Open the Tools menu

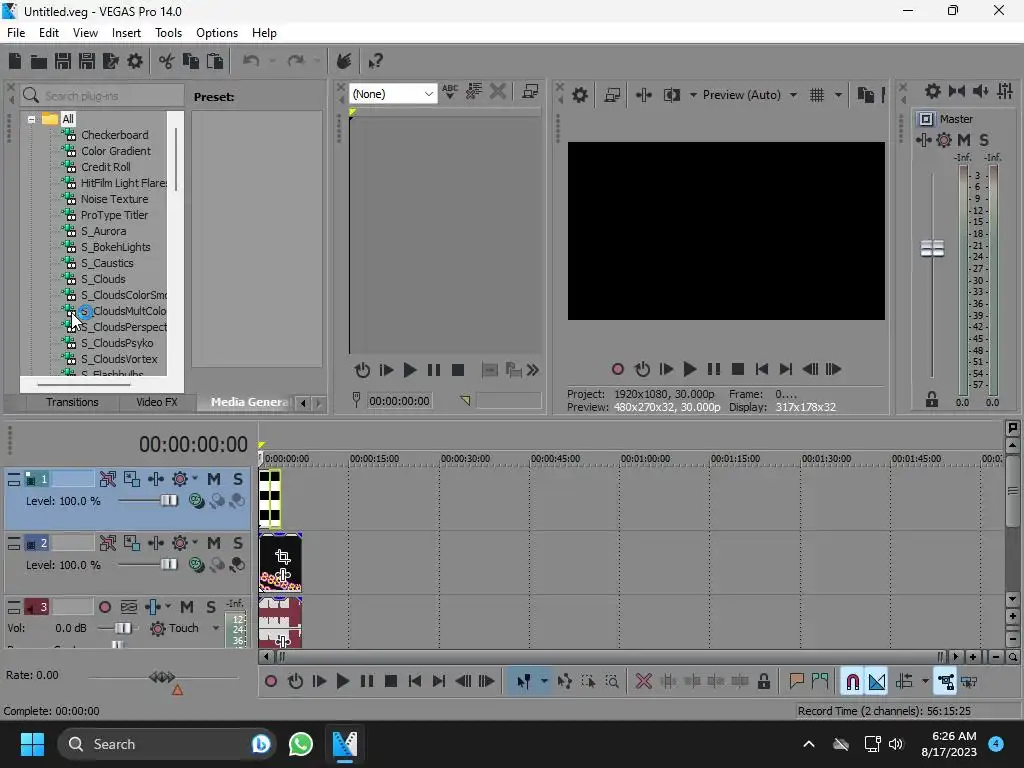(x=168, y=33)
